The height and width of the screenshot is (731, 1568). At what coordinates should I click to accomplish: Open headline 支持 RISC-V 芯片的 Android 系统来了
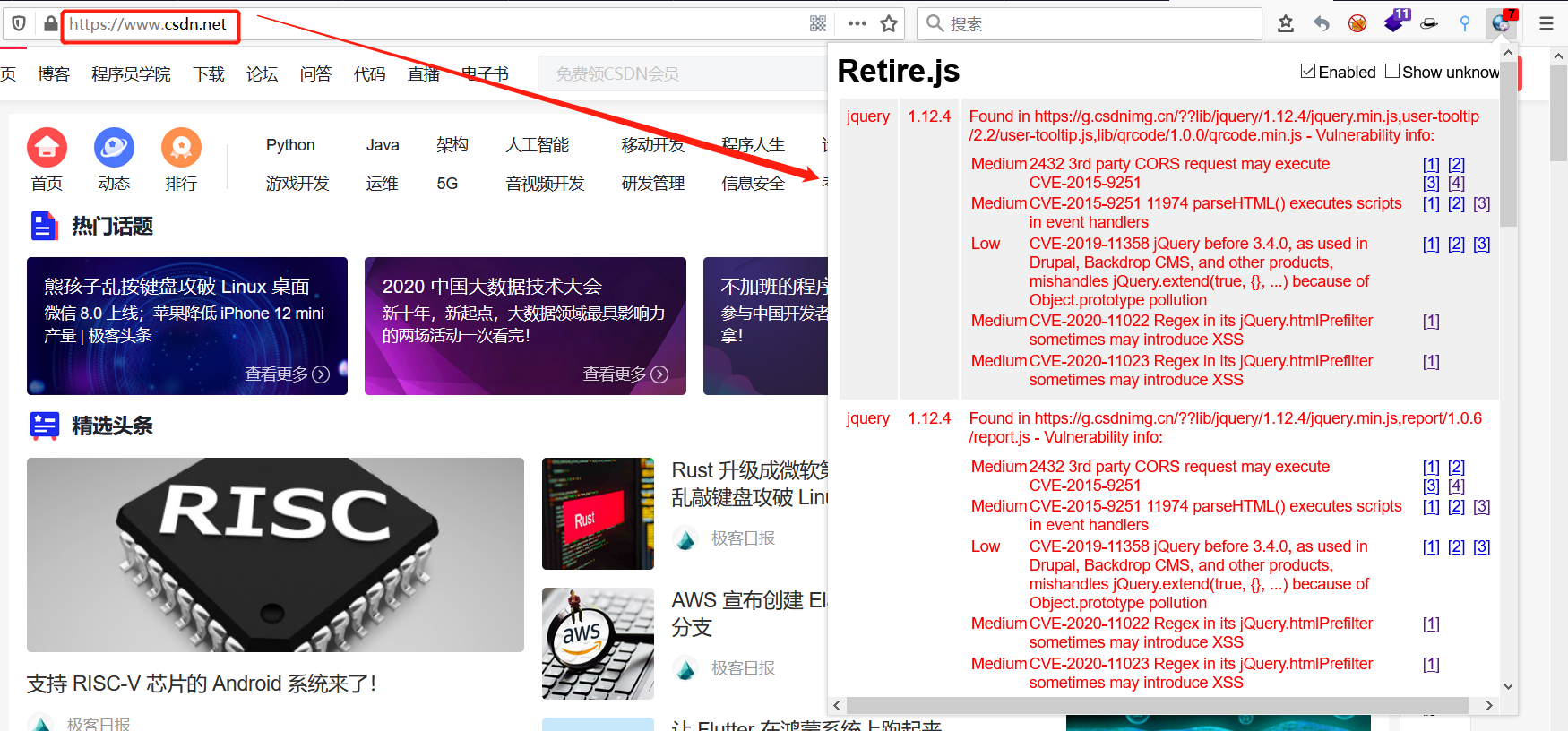(202, 684)
